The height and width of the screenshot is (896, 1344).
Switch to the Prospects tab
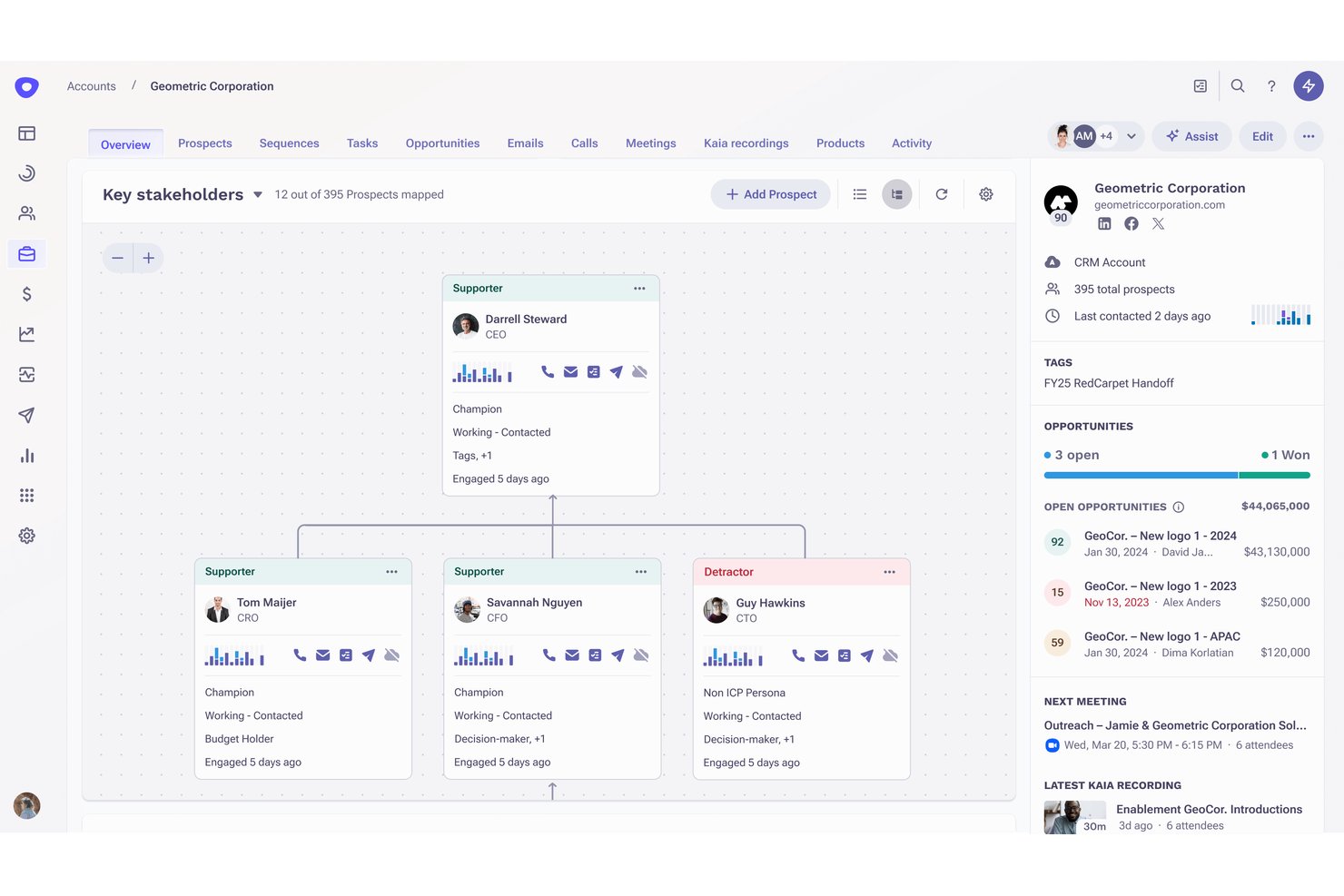click(x=205, y=143)
